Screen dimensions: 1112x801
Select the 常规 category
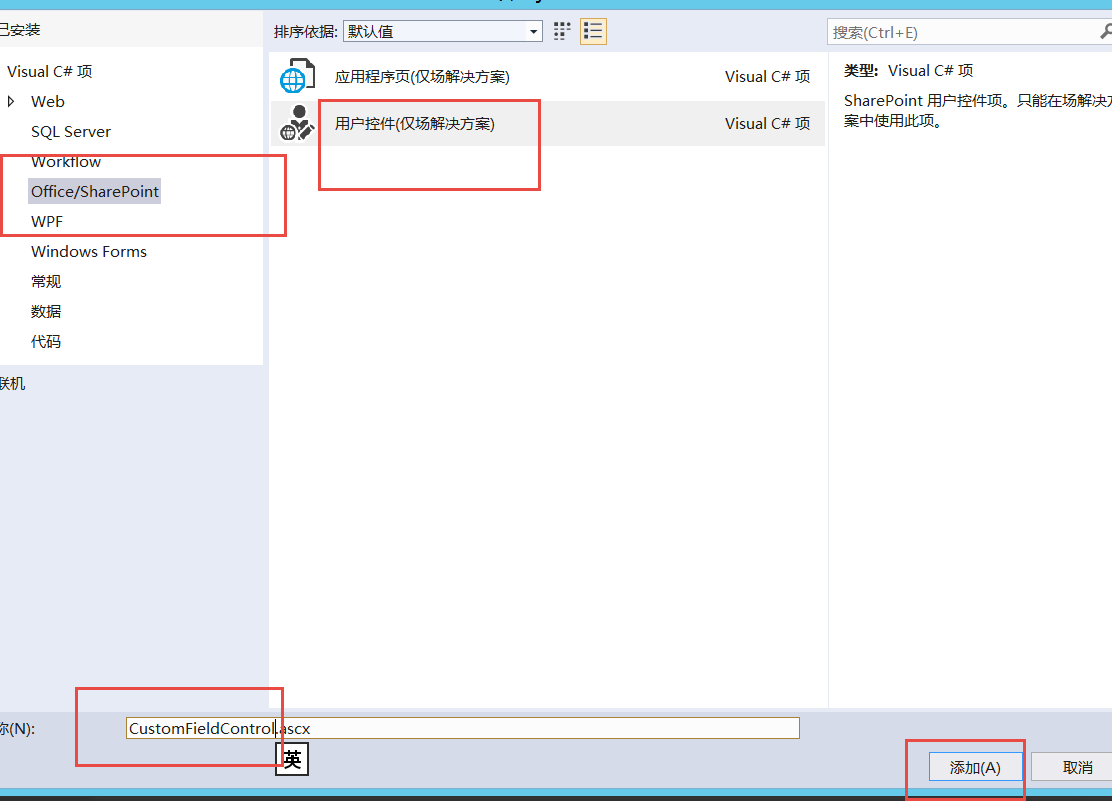coord(46,282)
